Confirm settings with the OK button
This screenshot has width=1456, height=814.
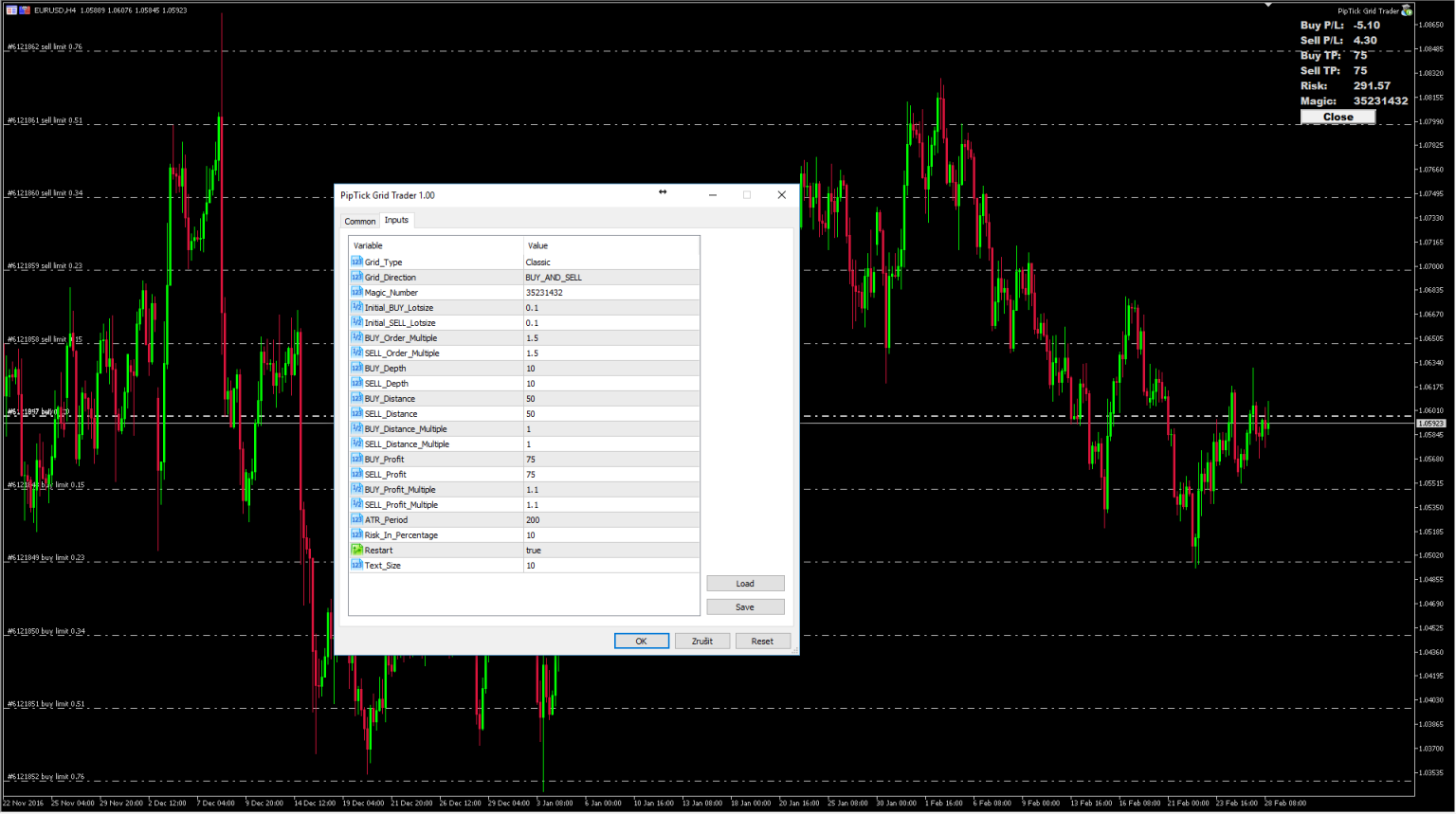pyautogui.click(x=642, y=641)
